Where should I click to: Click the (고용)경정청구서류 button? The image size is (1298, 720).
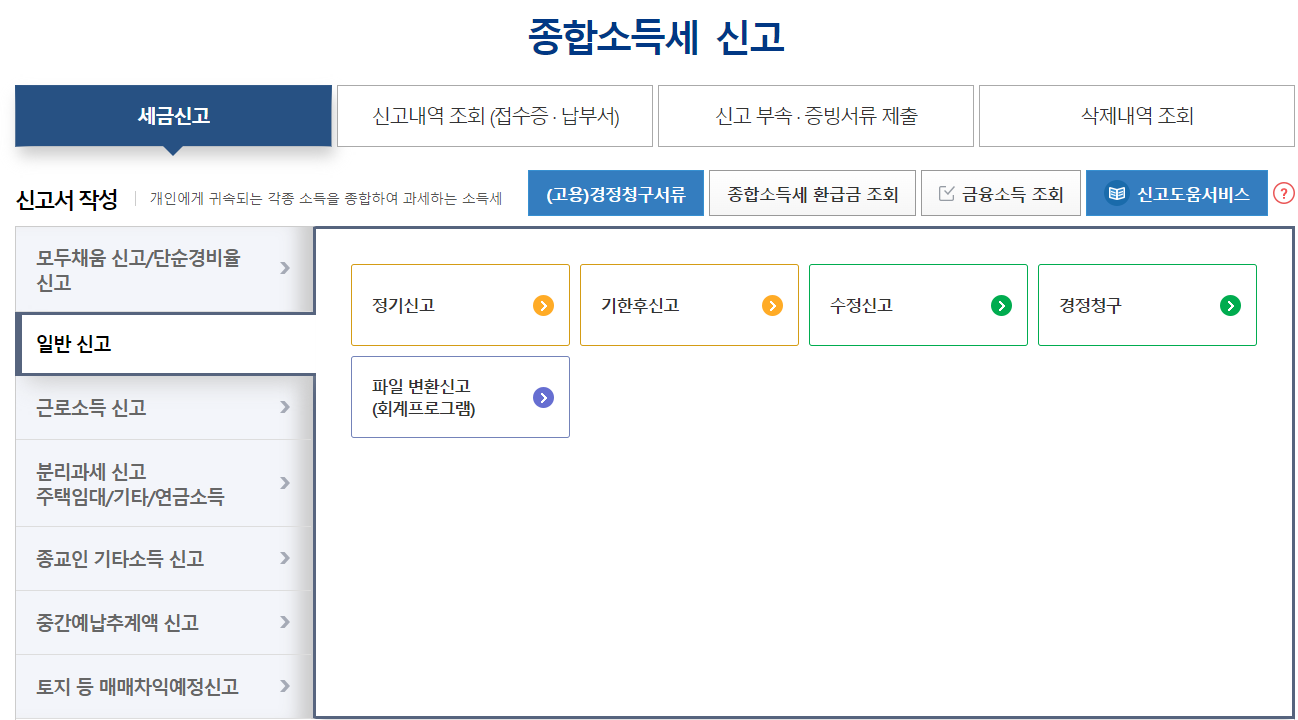tap(616, 192)
